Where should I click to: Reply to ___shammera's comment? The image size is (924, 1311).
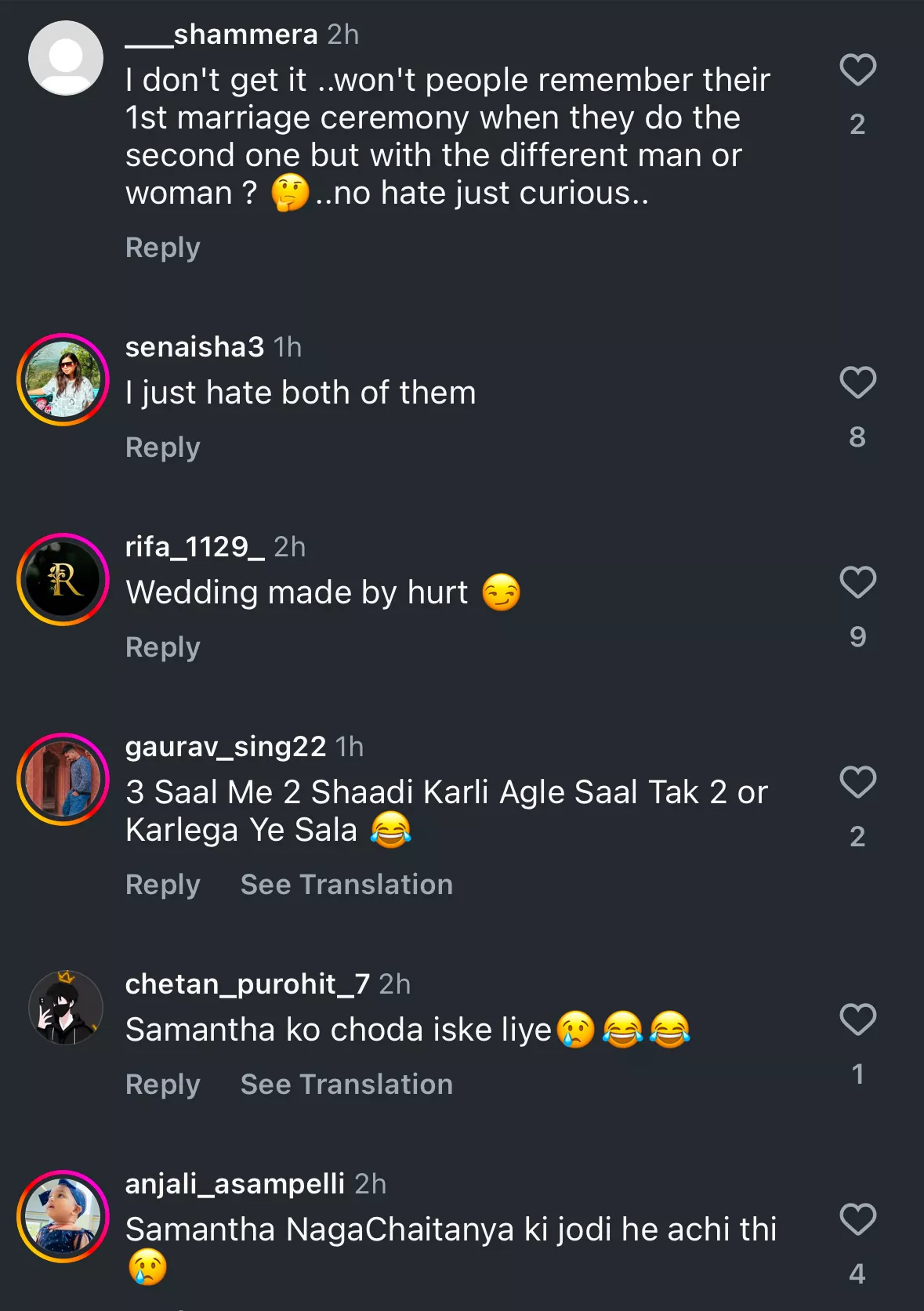[x=163, y=248]
